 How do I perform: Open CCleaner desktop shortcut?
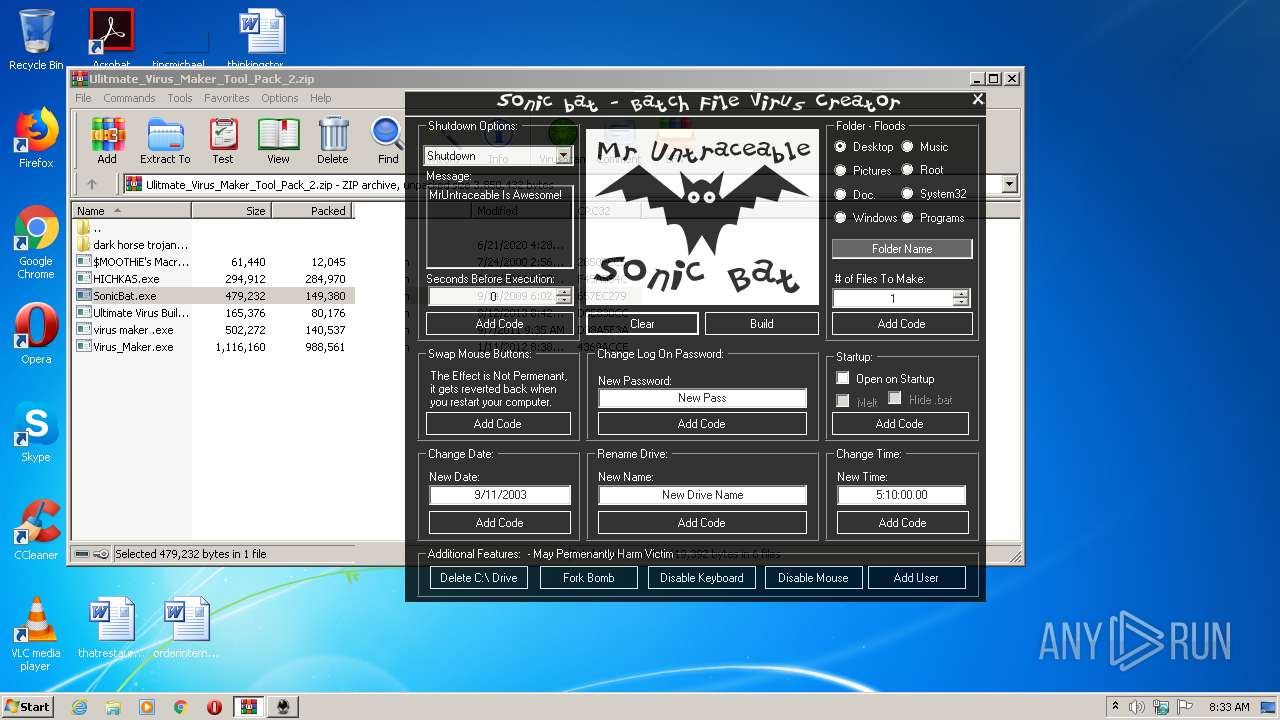(36, 530)
